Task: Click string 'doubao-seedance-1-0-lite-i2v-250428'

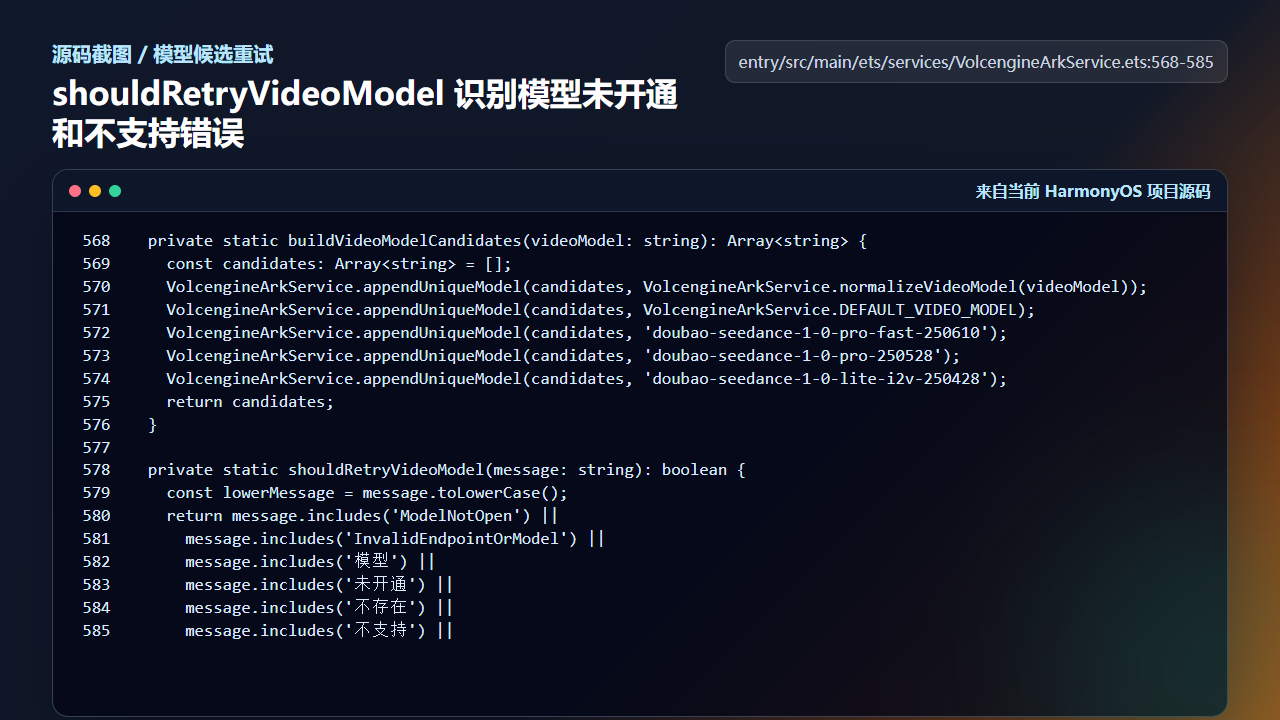Action: pos(816,379)
